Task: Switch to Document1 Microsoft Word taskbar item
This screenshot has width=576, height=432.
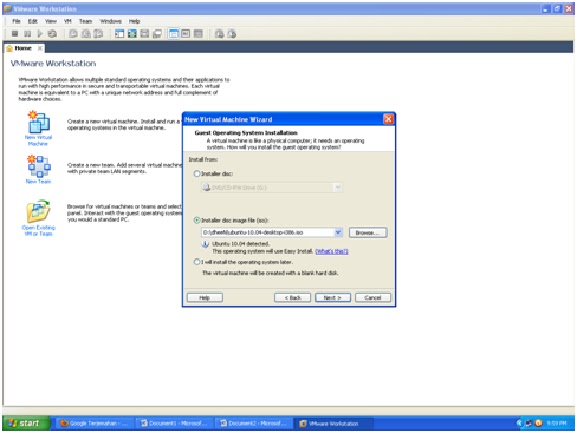Action: pos(174,423)
